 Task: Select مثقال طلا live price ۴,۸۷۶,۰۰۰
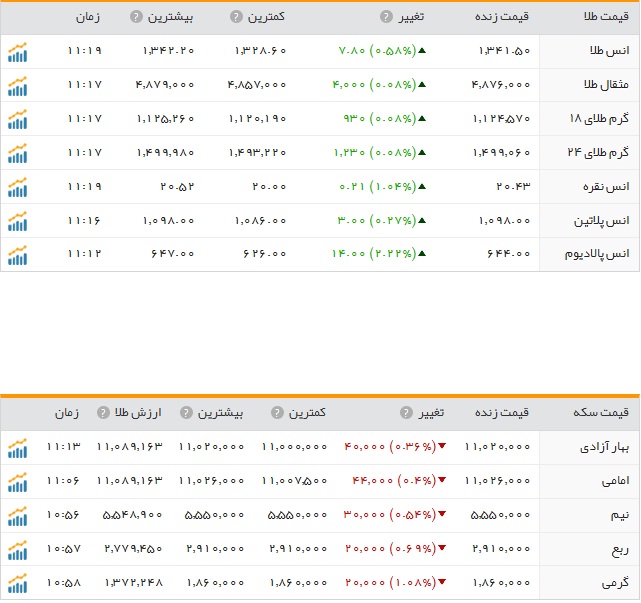point(501,85)
